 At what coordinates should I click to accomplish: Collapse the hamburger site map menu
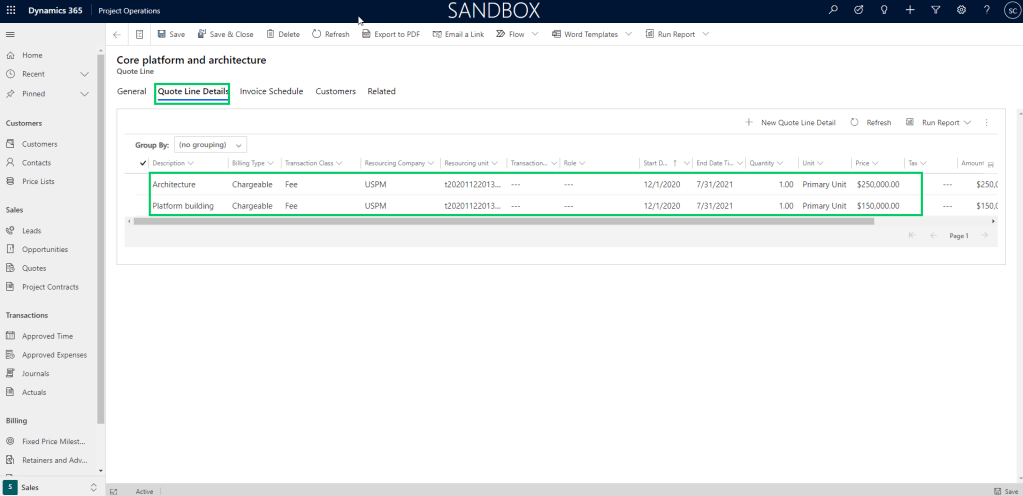(10, 34)
